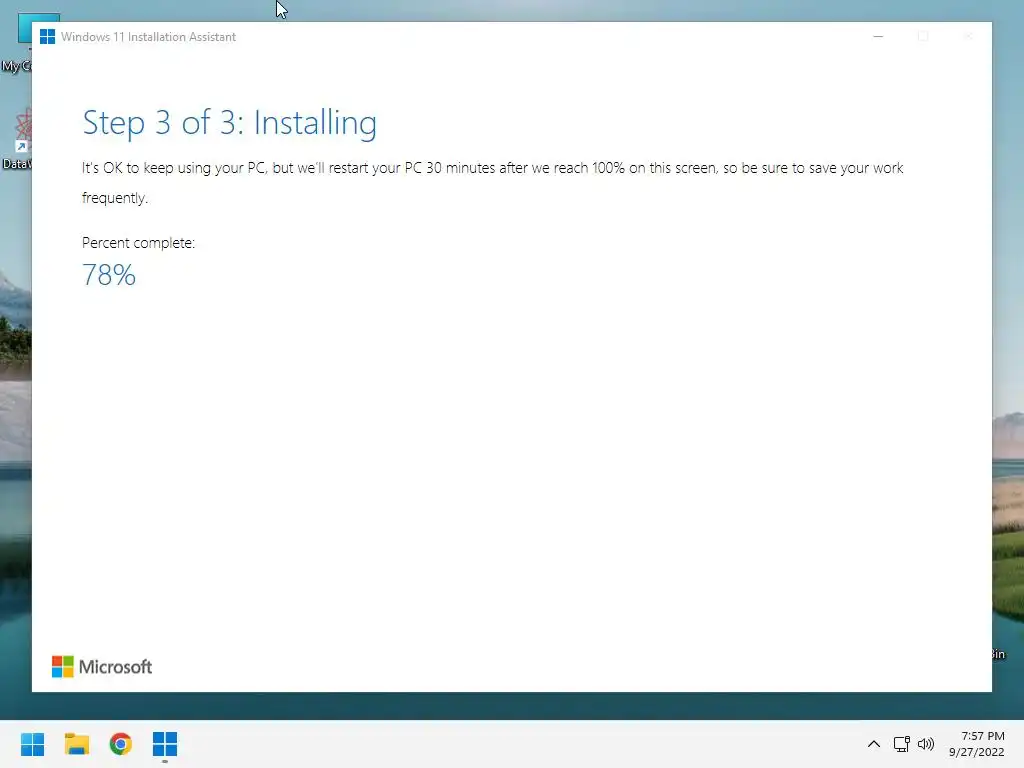
Task: Click the Installation Assistant title bar logo
Action: pos(47,37)
